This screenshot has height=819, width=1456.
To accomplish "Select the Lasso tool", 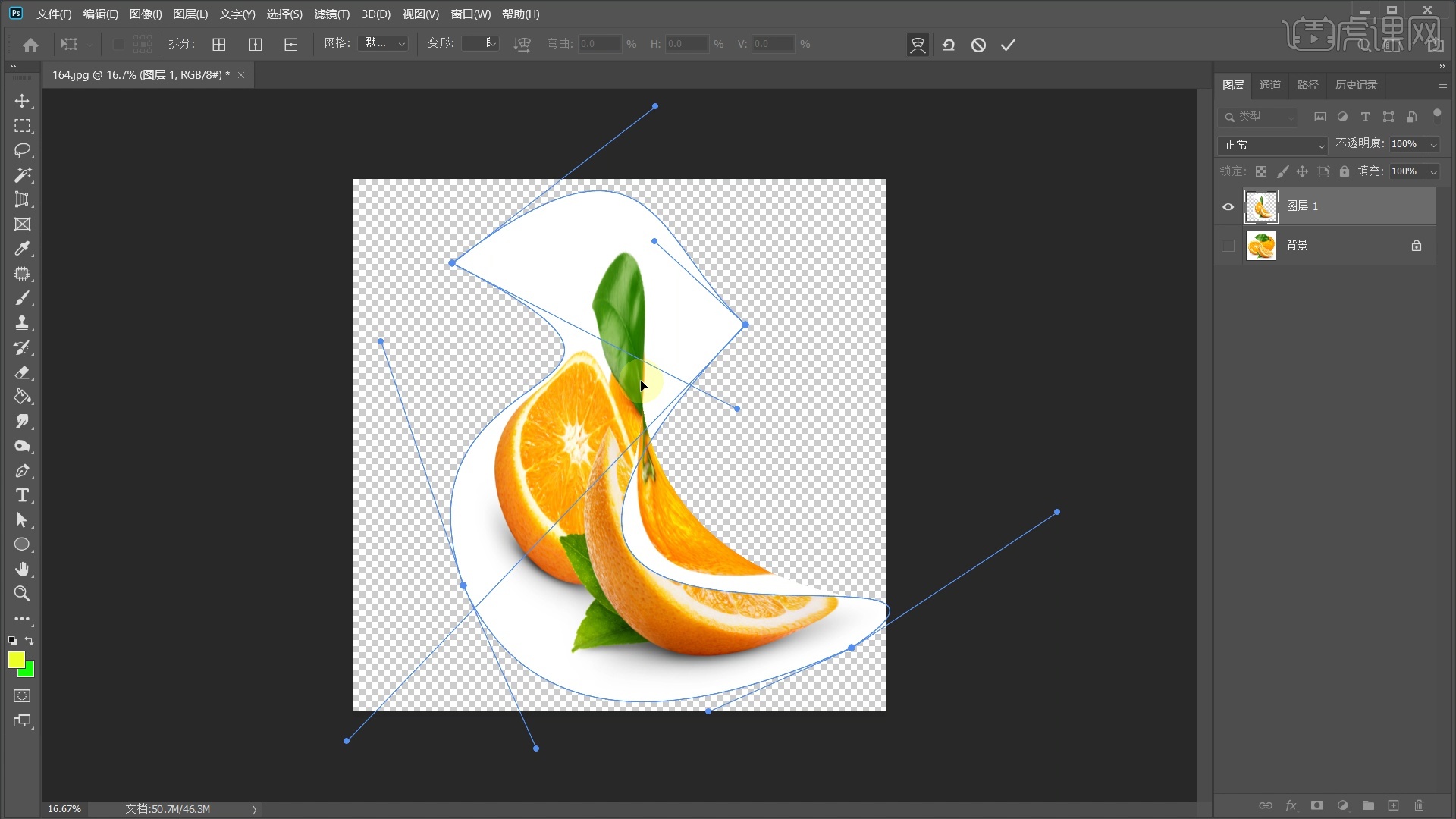I will pos(22,149).
